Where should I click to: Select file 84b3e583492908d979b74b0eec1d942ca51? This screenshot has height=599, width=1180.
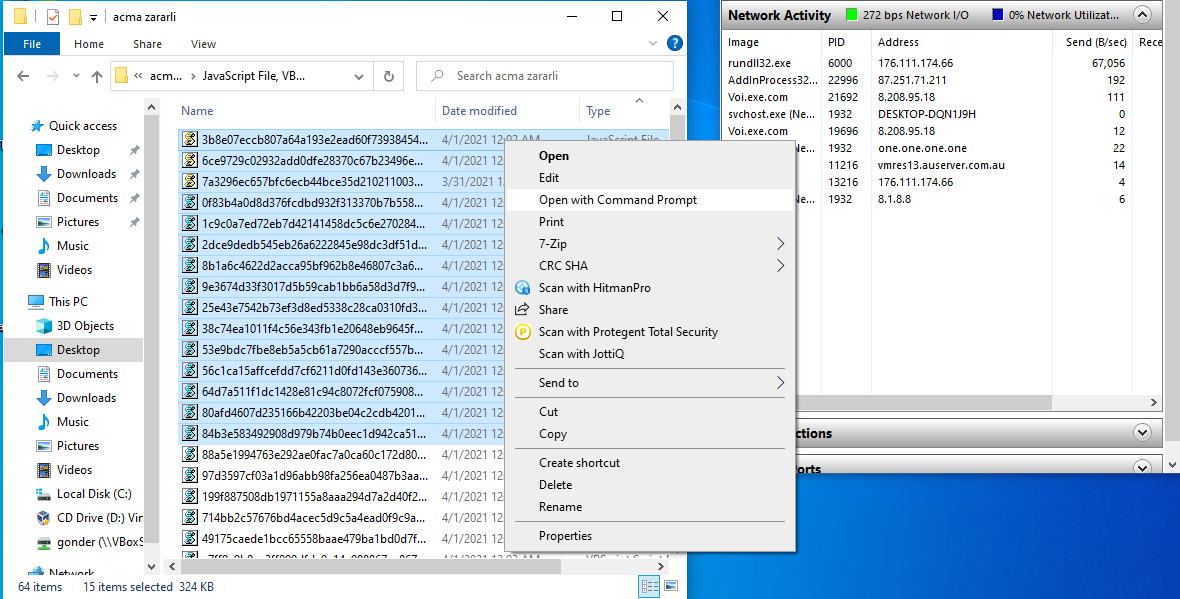click(x=314, y=433)
